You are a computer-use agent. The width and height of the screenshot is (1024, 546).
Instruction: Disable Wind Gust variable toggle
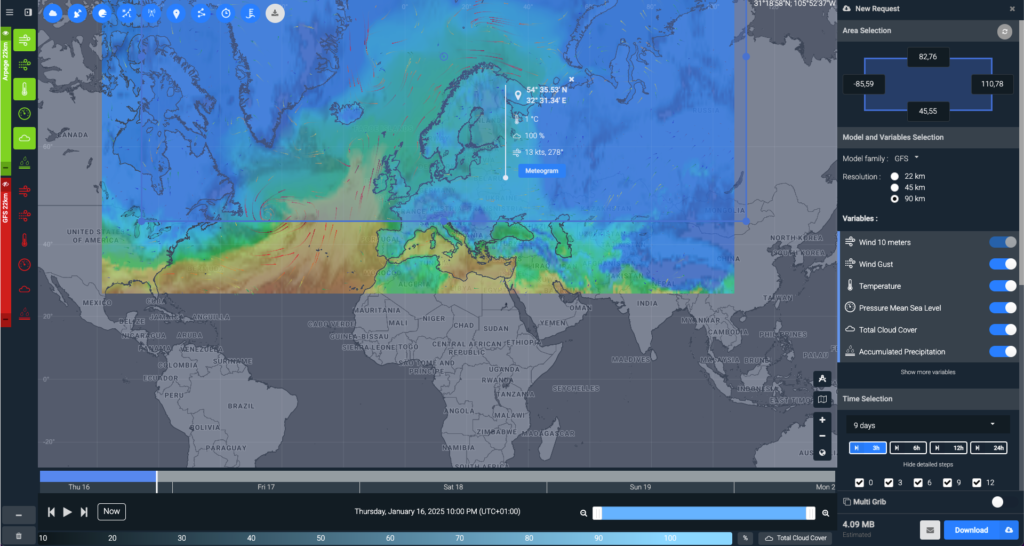click(x=1002, y=264)
